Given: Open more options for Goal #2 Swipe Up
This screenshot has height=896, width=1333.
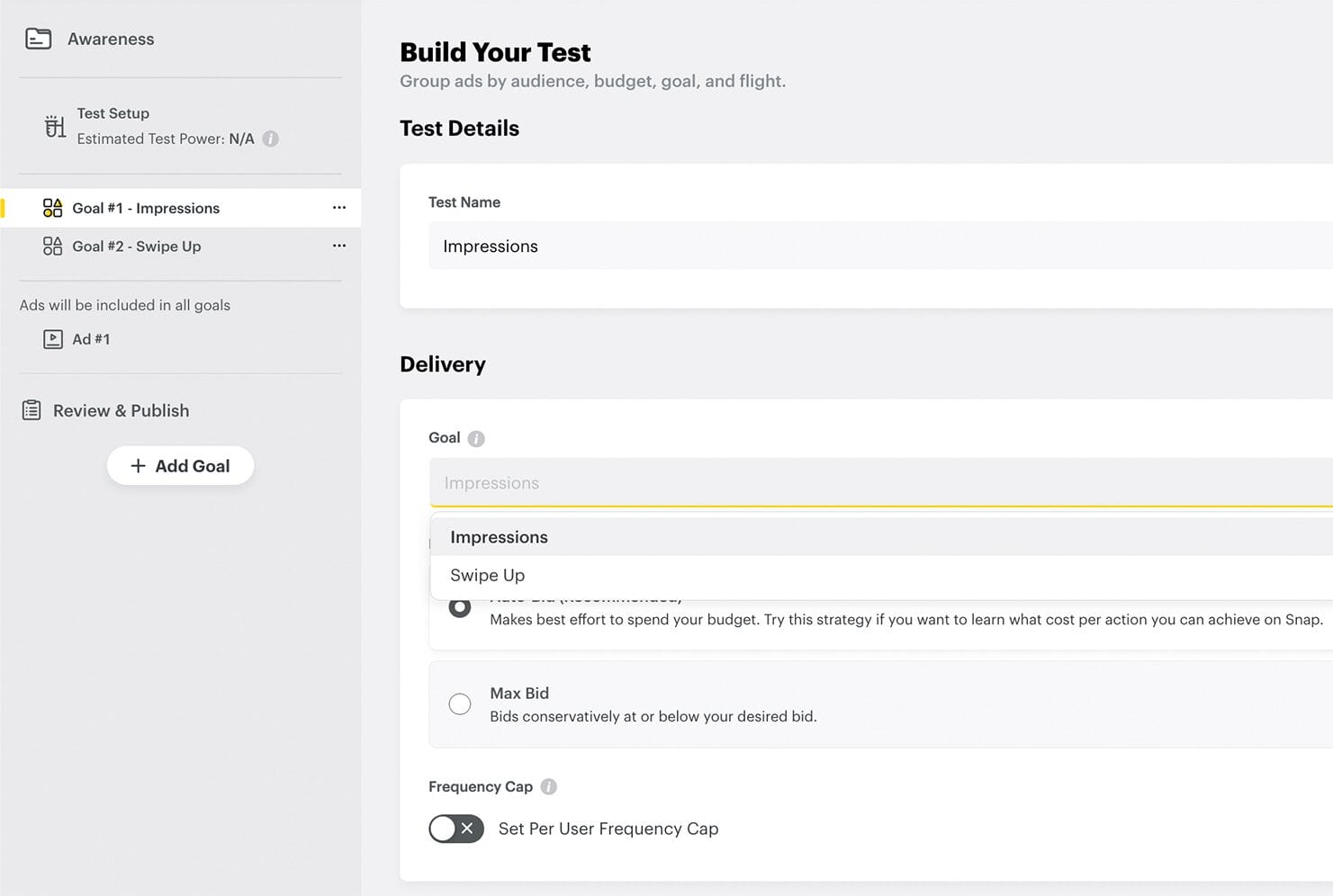Looking at the screenshot, I should pyautogui.click(x=338, y=246).
